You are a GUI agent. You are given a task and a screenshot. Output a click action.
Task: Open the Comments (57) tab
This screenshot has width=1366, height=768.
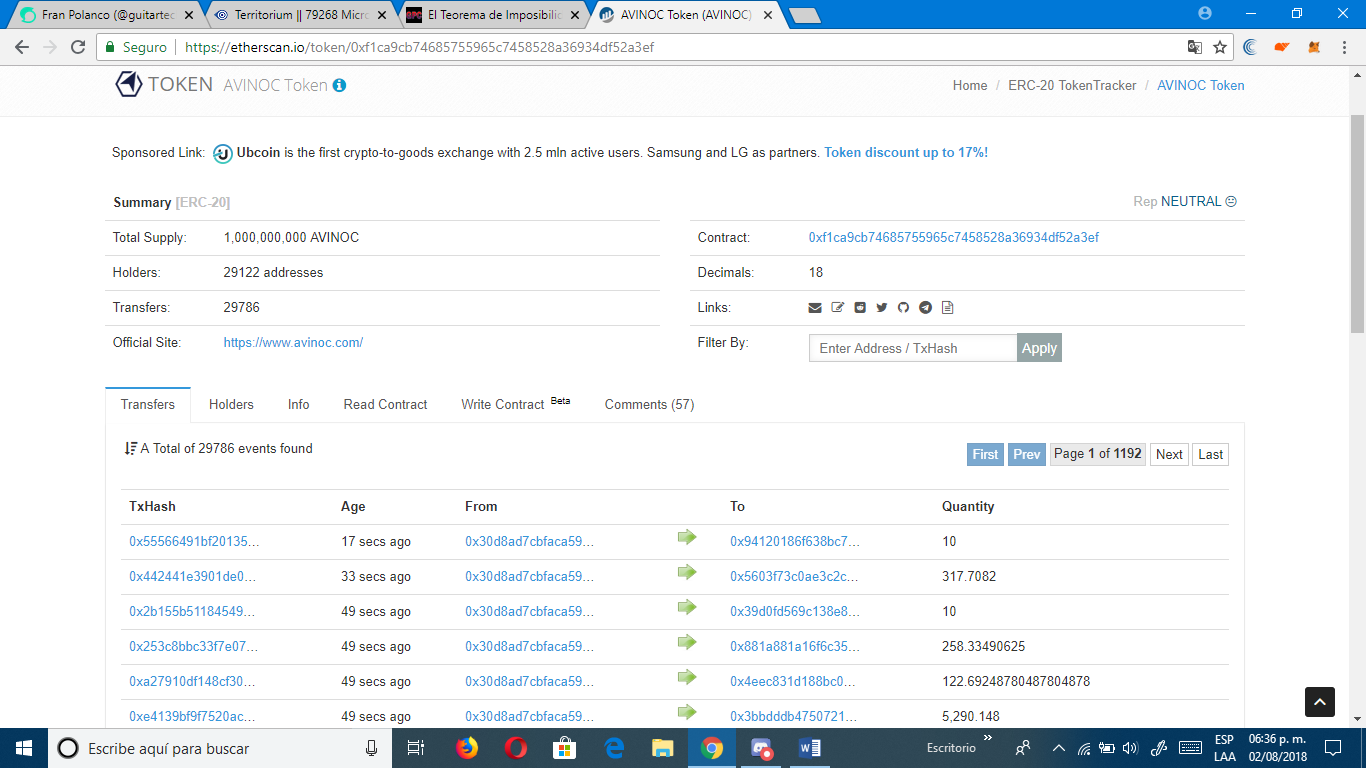649,405
